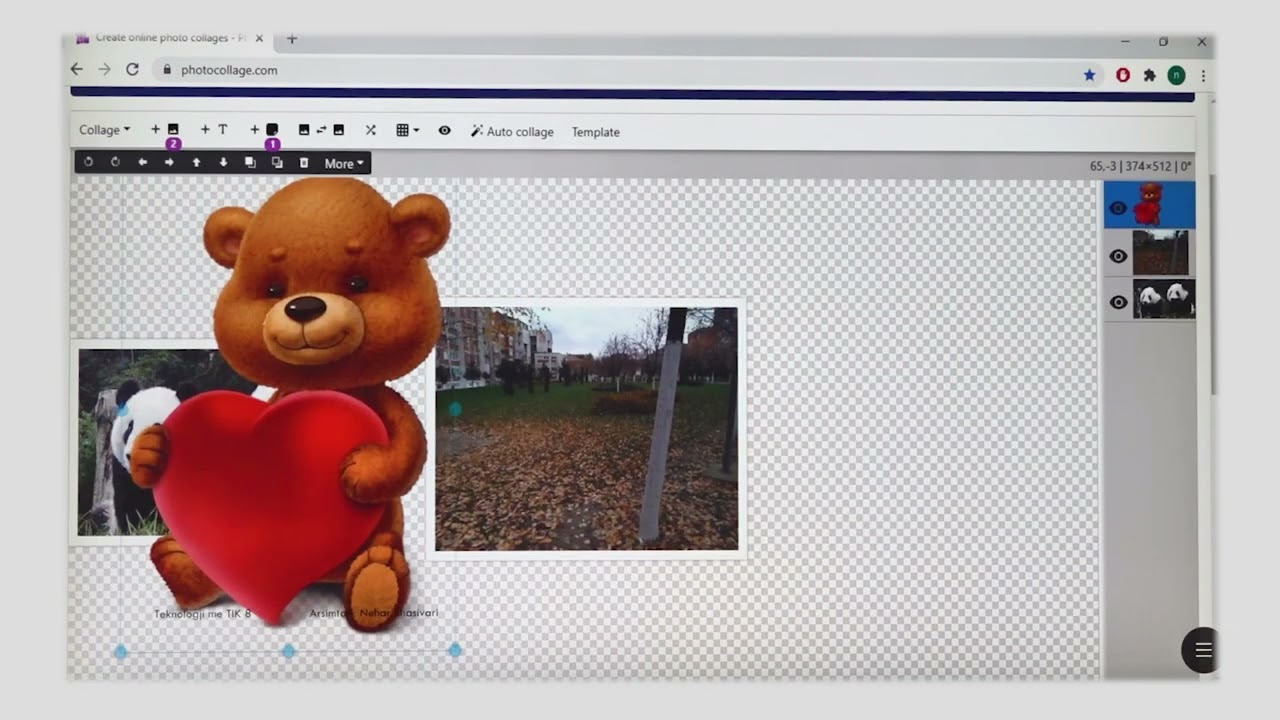Open the round black hamburger menu button
Image resolution: width=1280 pixels, height=720 pixels.
[x=1201, y=650]
